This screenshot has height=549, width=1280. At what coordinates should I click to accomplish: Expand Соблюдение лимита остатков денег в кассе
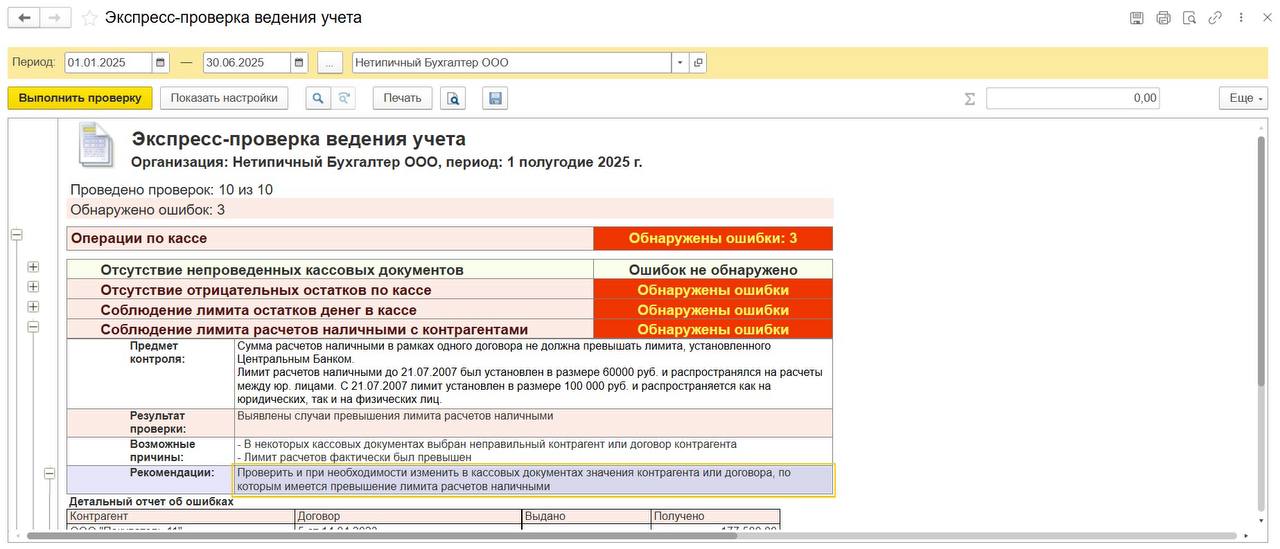[33, 306]
